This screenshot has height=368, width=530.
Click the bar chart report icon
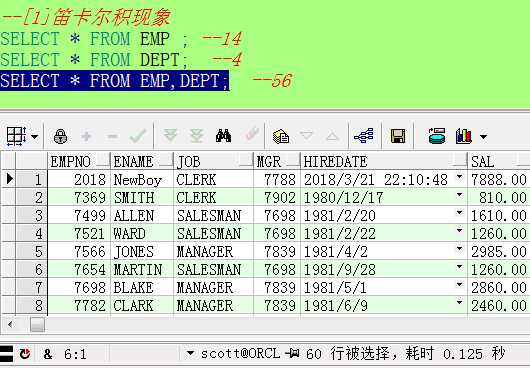(x=463, y=136)
